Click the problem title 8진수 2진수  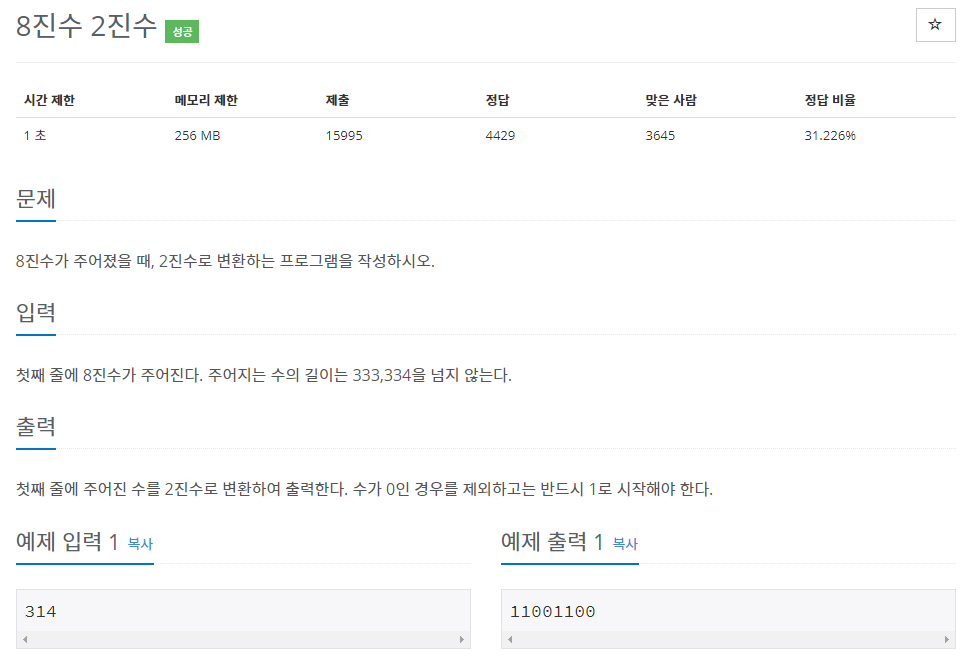(86, 27)
